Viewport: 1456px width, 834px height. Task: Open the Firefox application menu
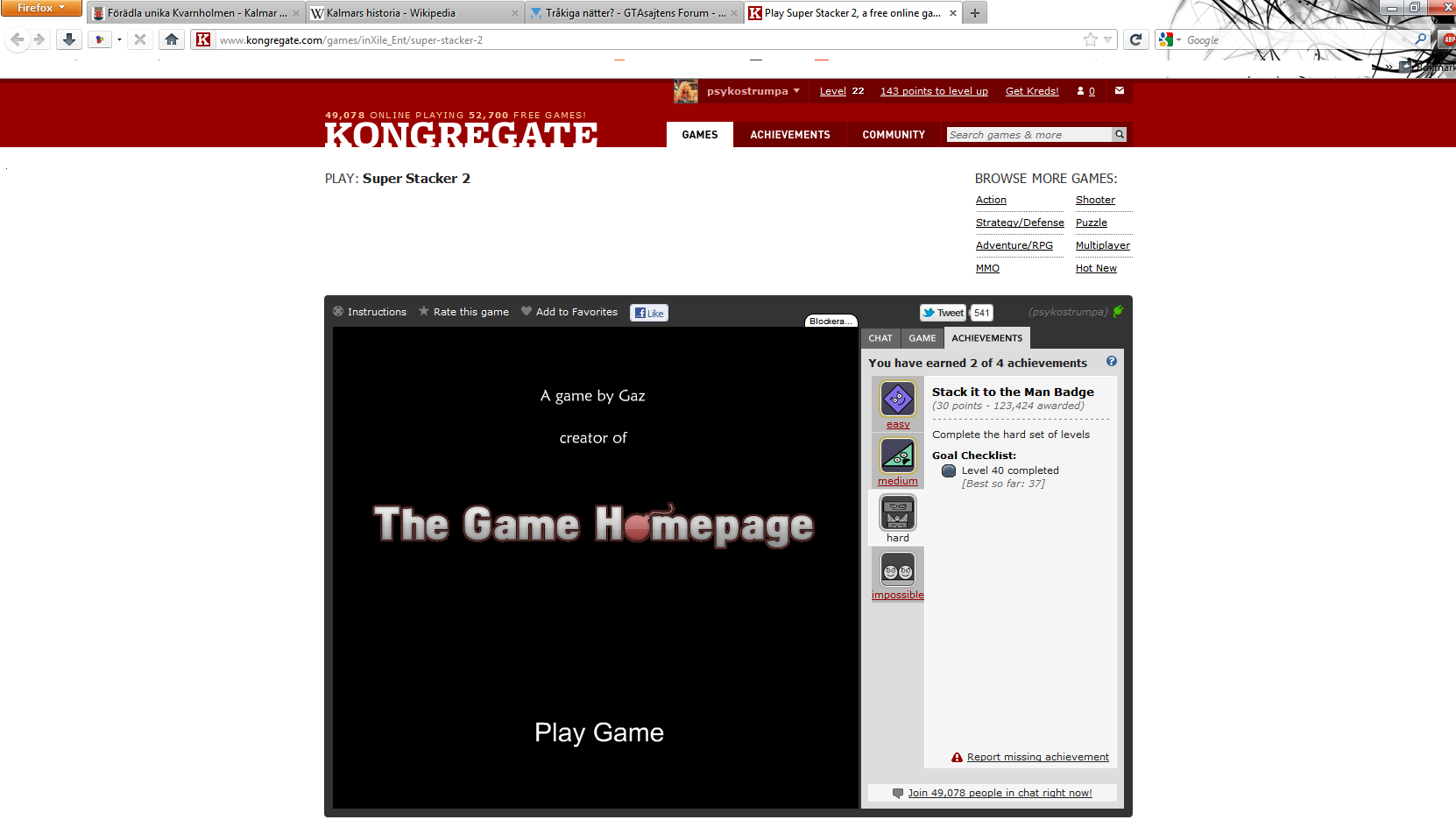tap(40, 8)
